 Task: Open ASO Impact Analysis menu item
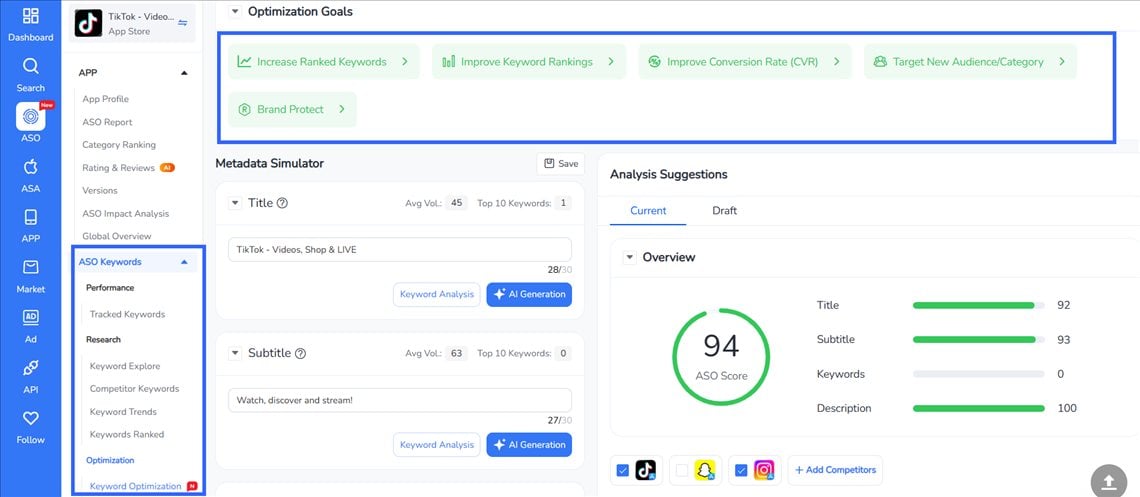coord(126,214)
